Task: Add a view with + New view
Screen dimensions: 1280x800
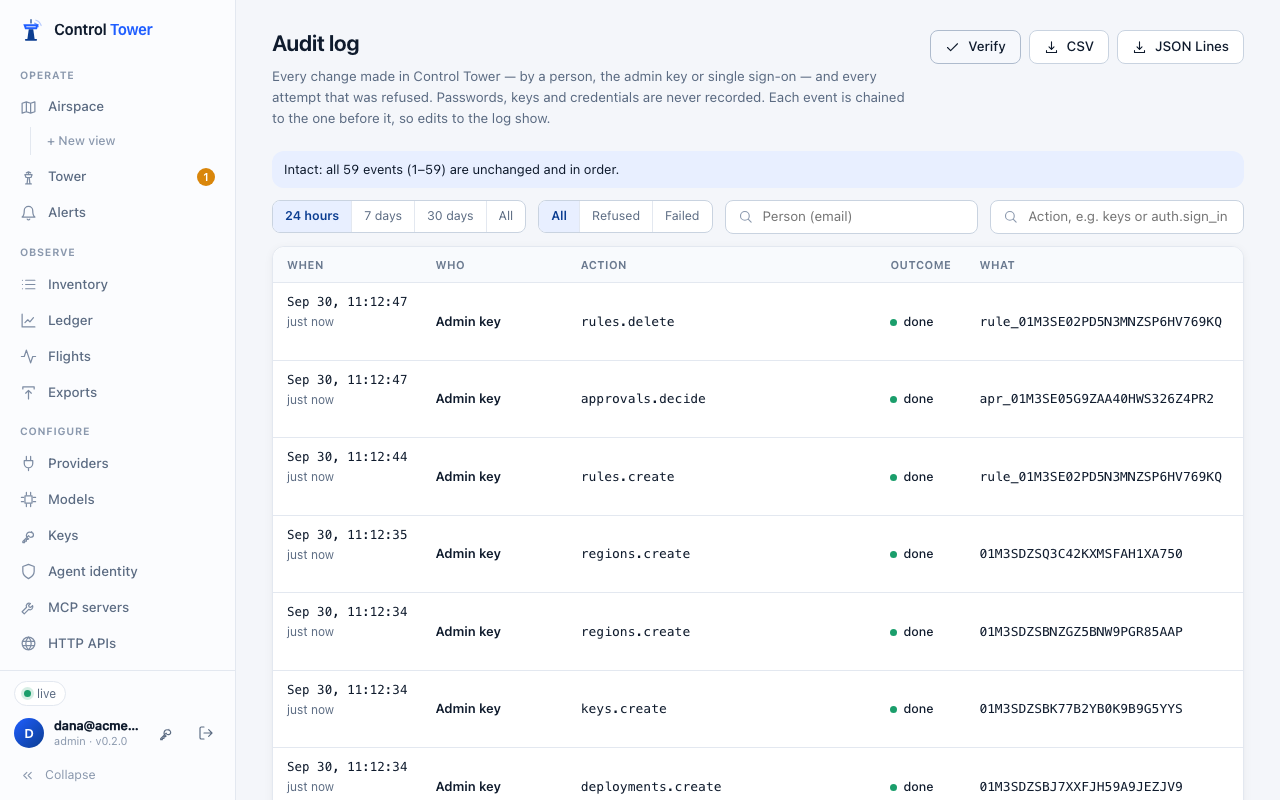Action: click(x=81, y=141)
